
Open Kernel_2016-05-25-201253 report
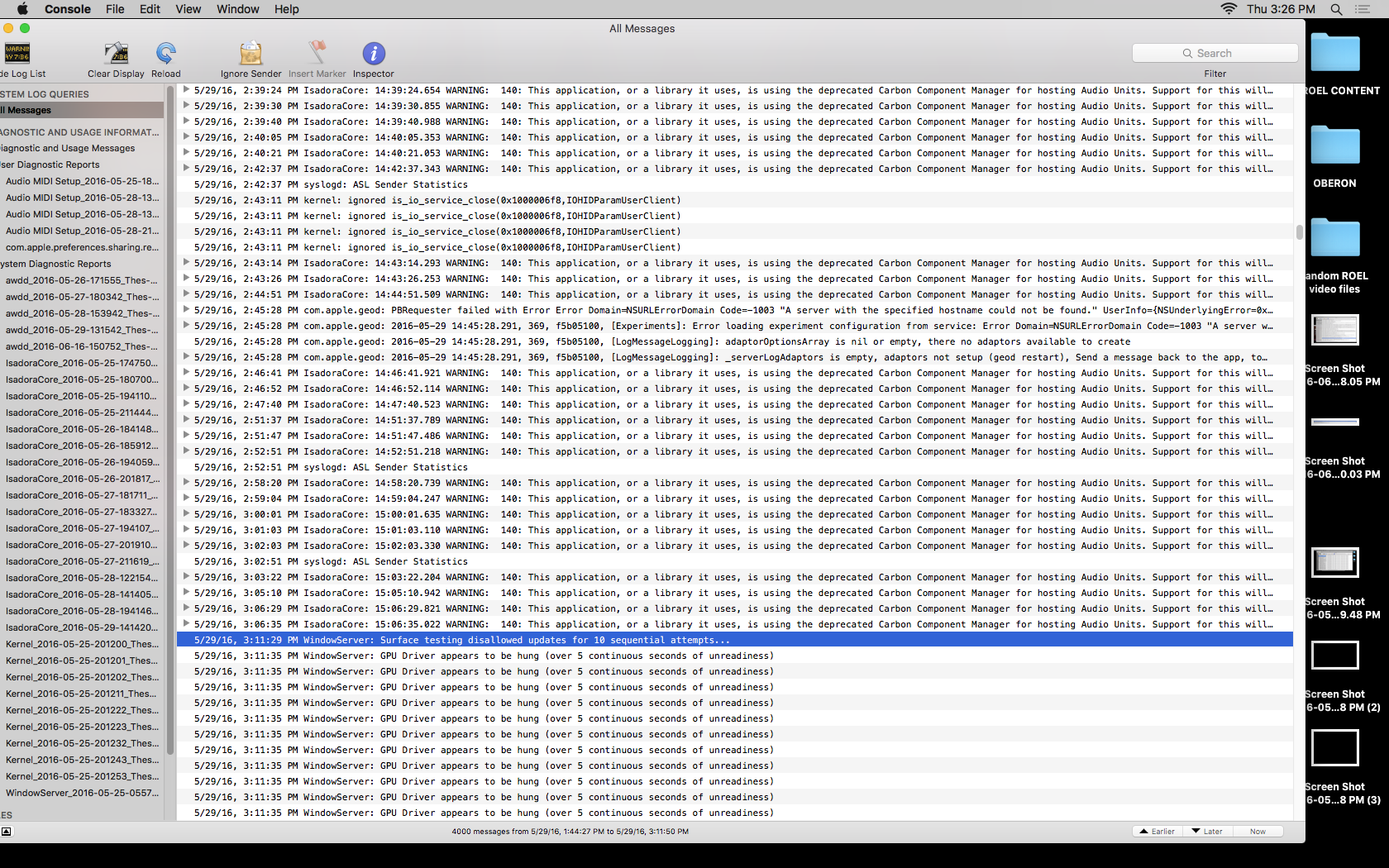coord(82,776)
